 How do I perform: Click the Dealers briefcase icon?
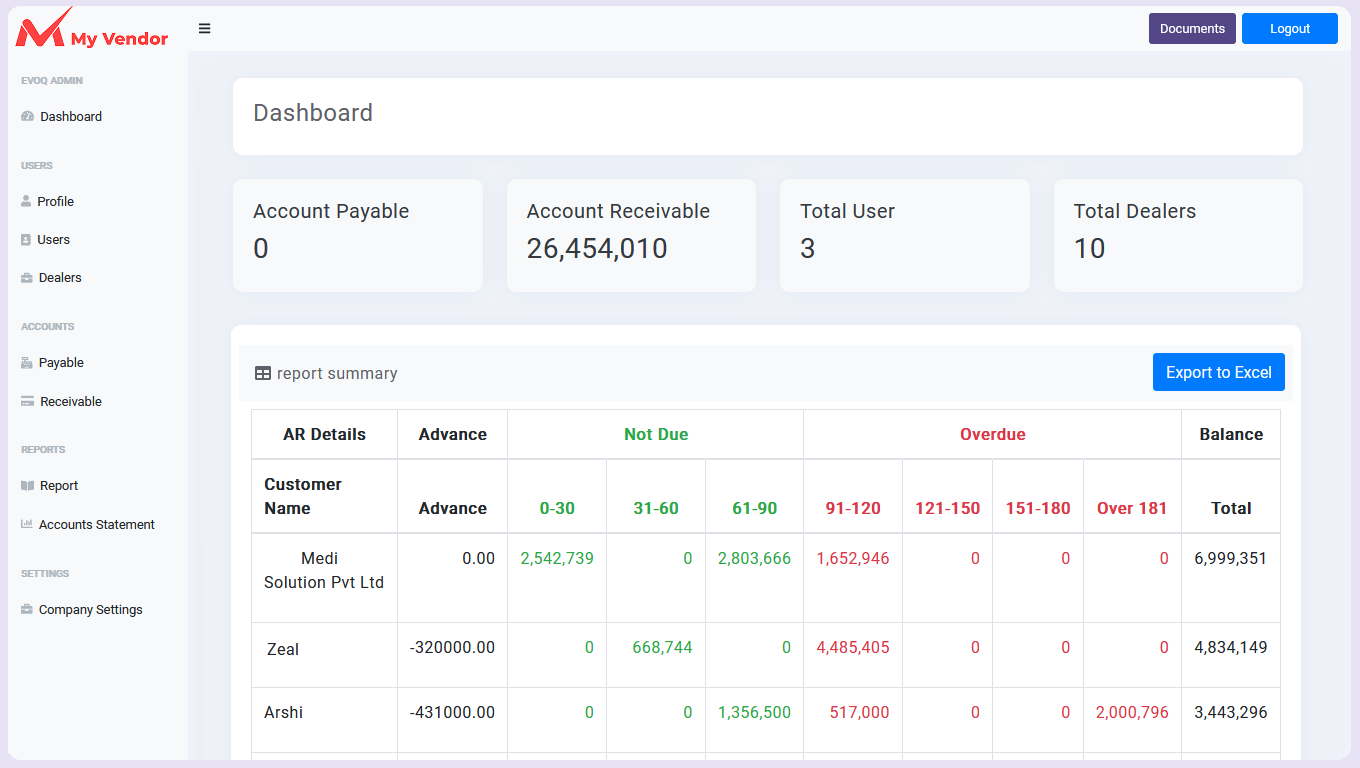click(27, 278)
